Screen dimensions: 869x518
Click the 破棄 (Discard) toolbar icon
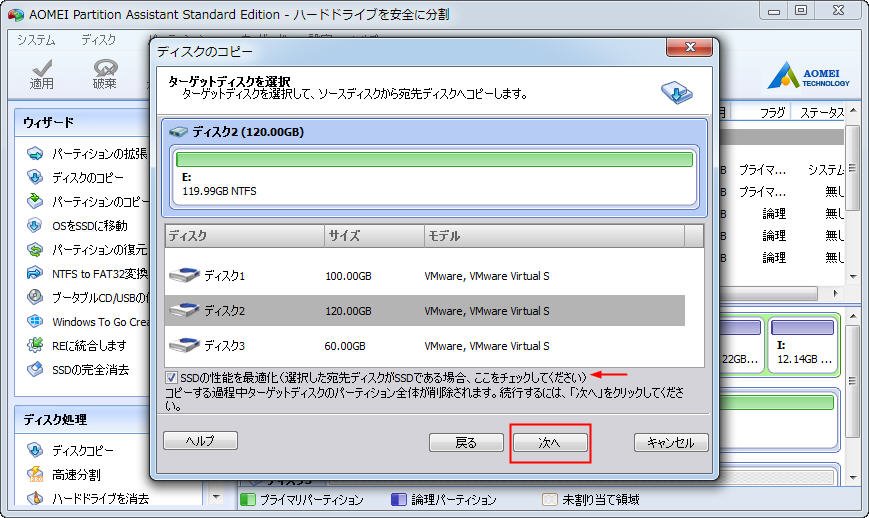[x=105, y=75]
